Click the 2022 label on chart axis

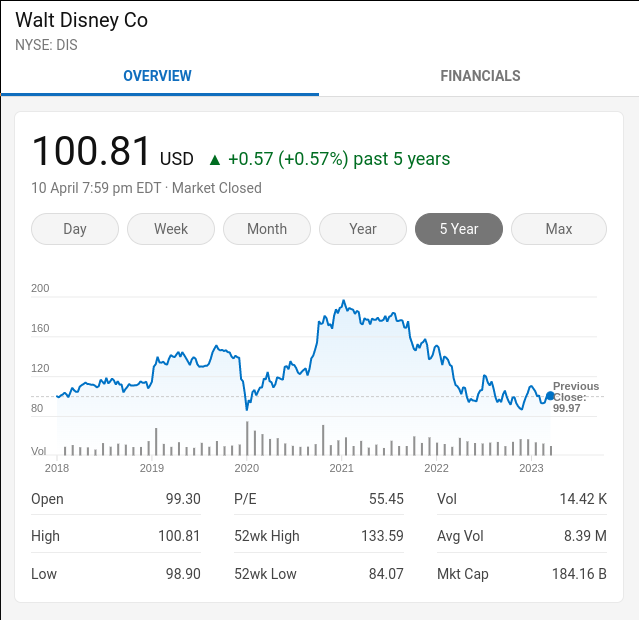pyautogui.click(x=436, y=468)
